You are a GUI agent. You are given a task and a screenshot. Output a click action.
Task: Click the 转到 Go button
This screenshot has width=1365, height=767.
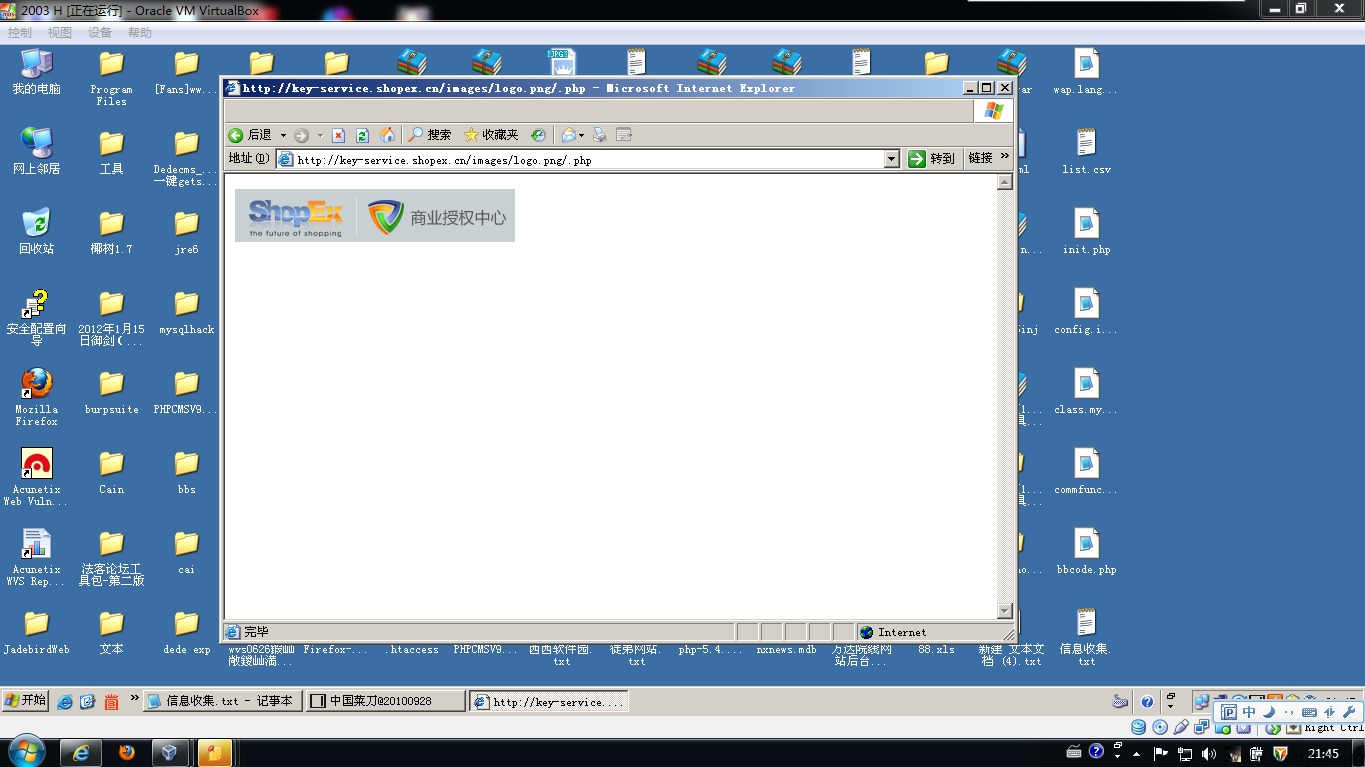click(x=932, y=159)
